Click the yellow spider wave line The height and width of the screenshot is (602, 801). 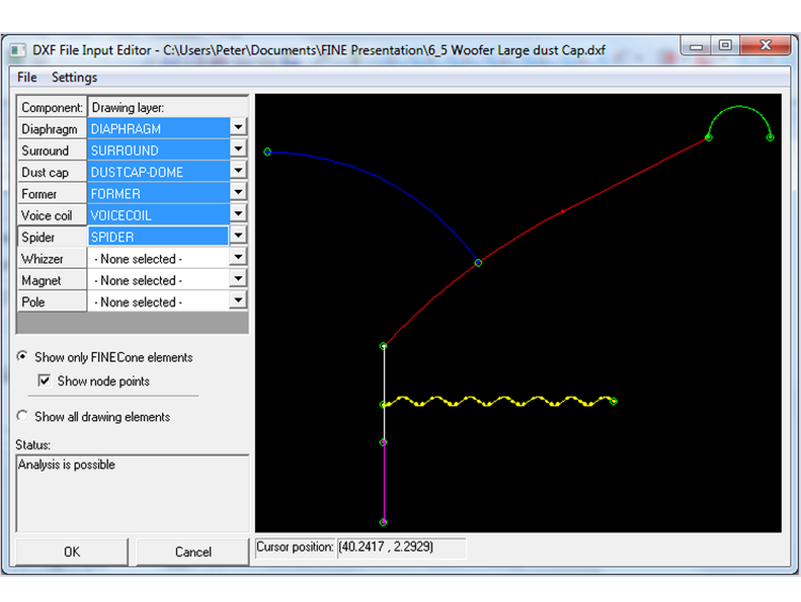[x=500, y=401]
